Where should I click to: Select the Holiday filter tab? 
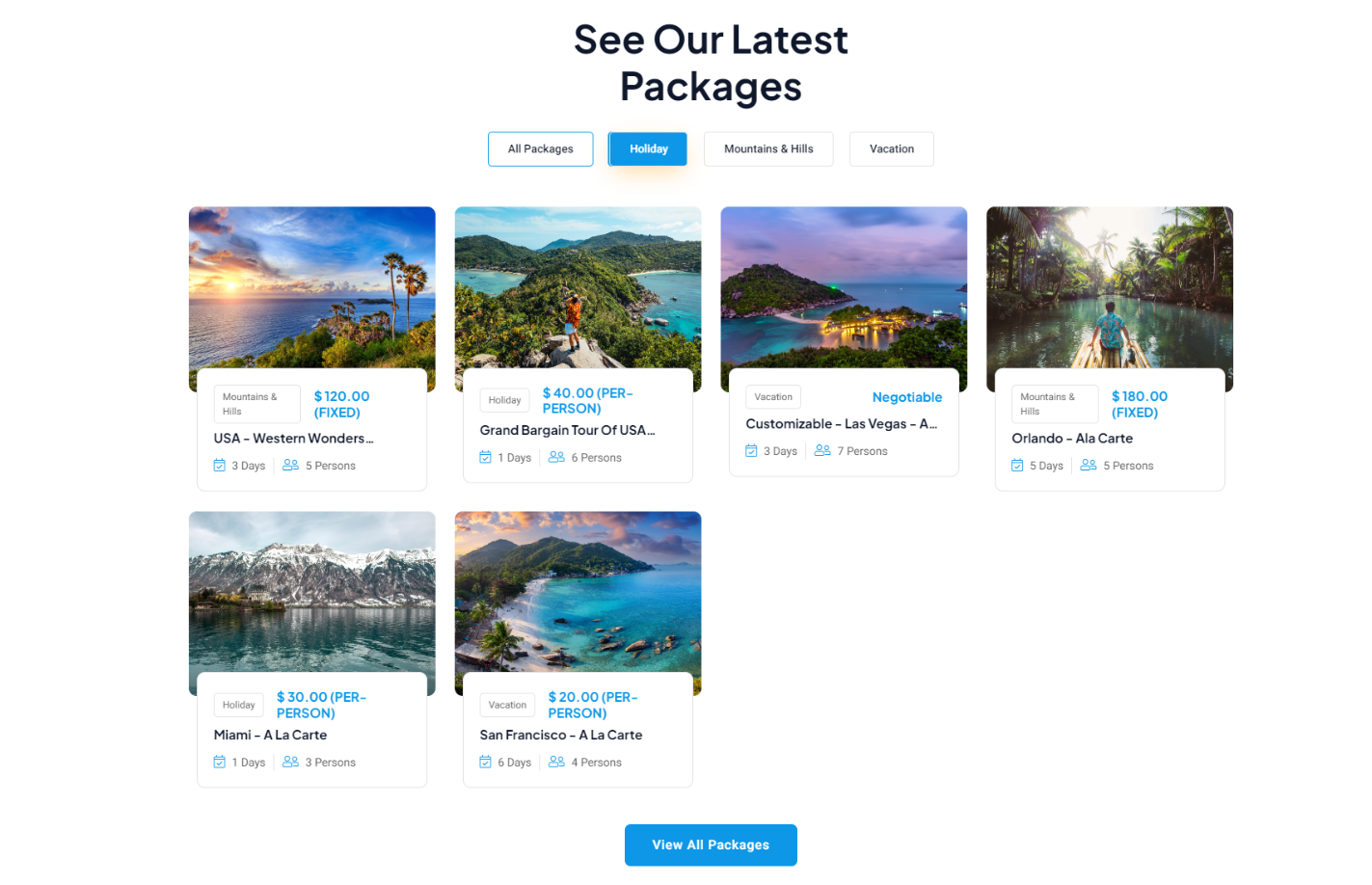tap(648, 149)
